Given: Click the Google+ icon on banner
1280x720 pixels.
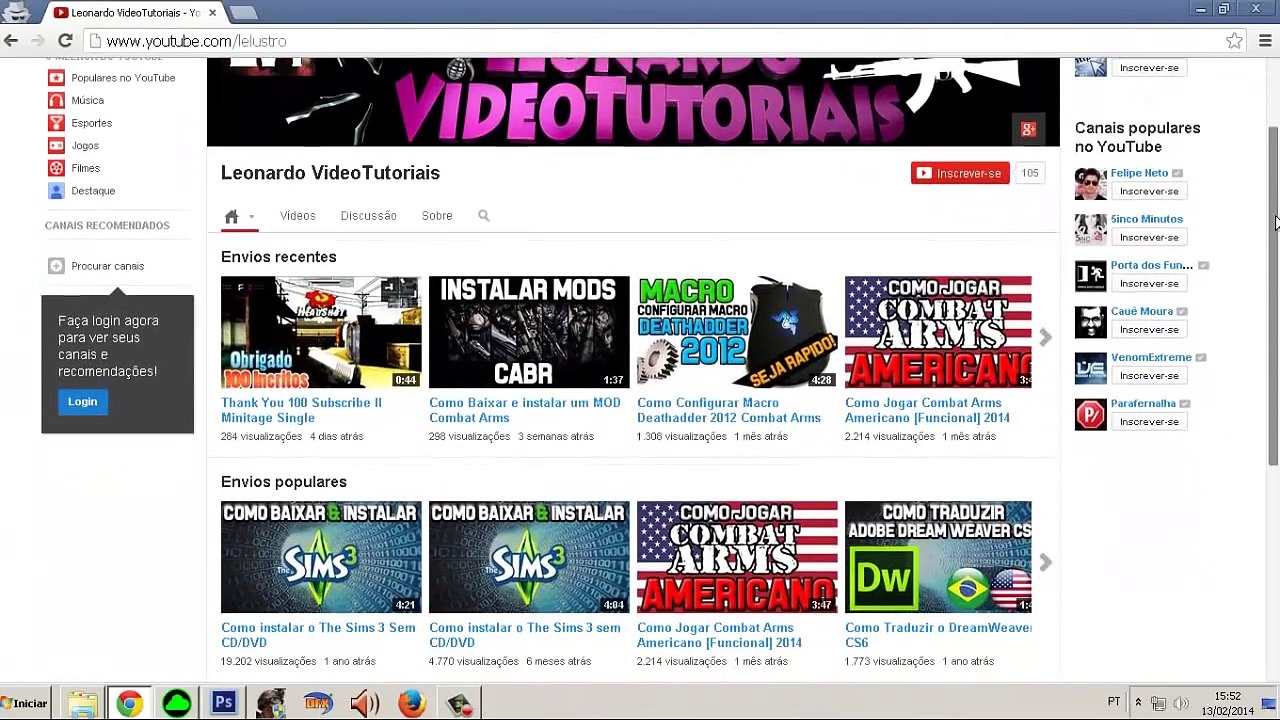Looking at the screenshot, I should click(1028, 129).
